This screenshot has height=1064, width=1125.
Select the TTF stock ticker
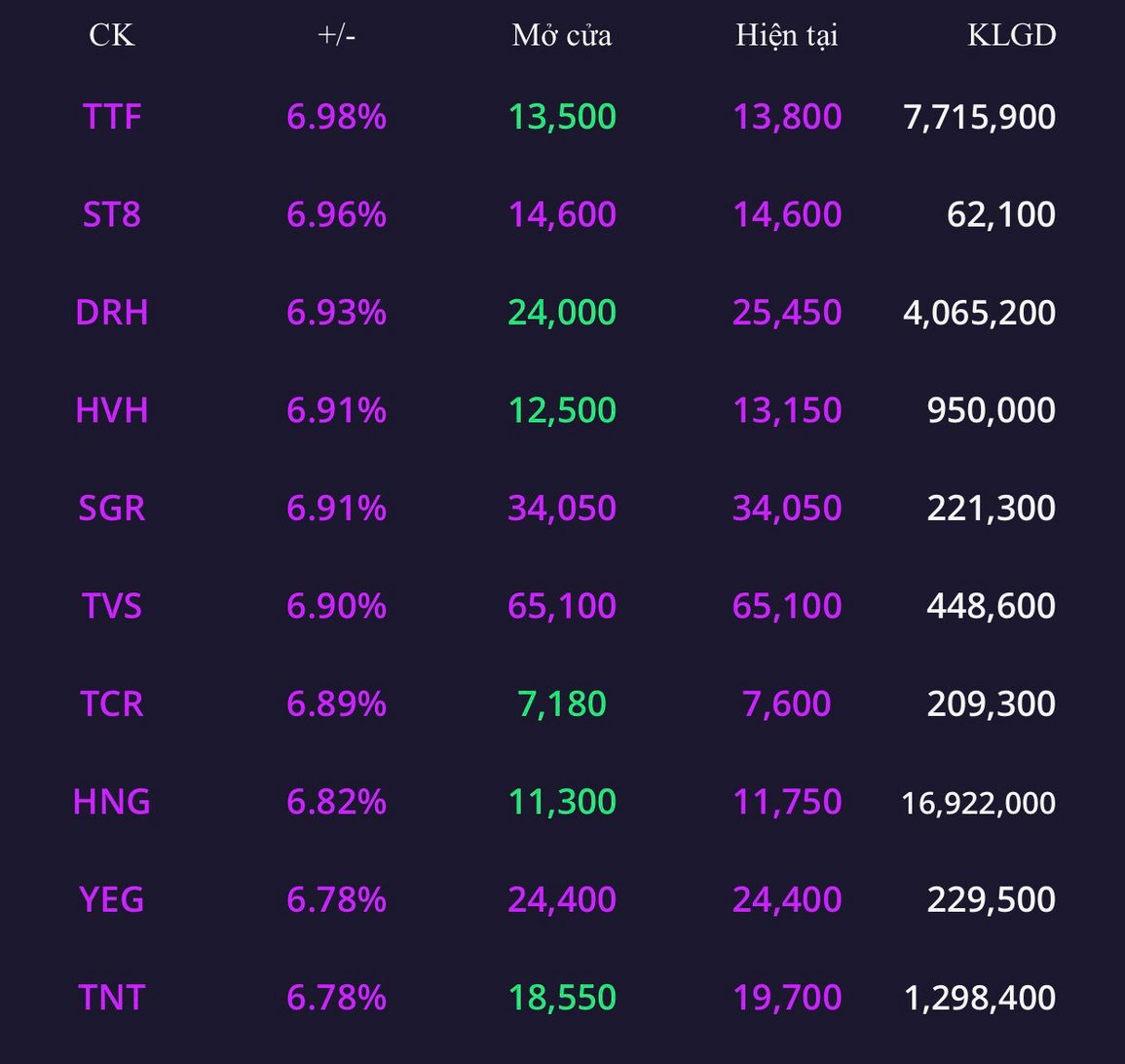(x=111, y=116)
